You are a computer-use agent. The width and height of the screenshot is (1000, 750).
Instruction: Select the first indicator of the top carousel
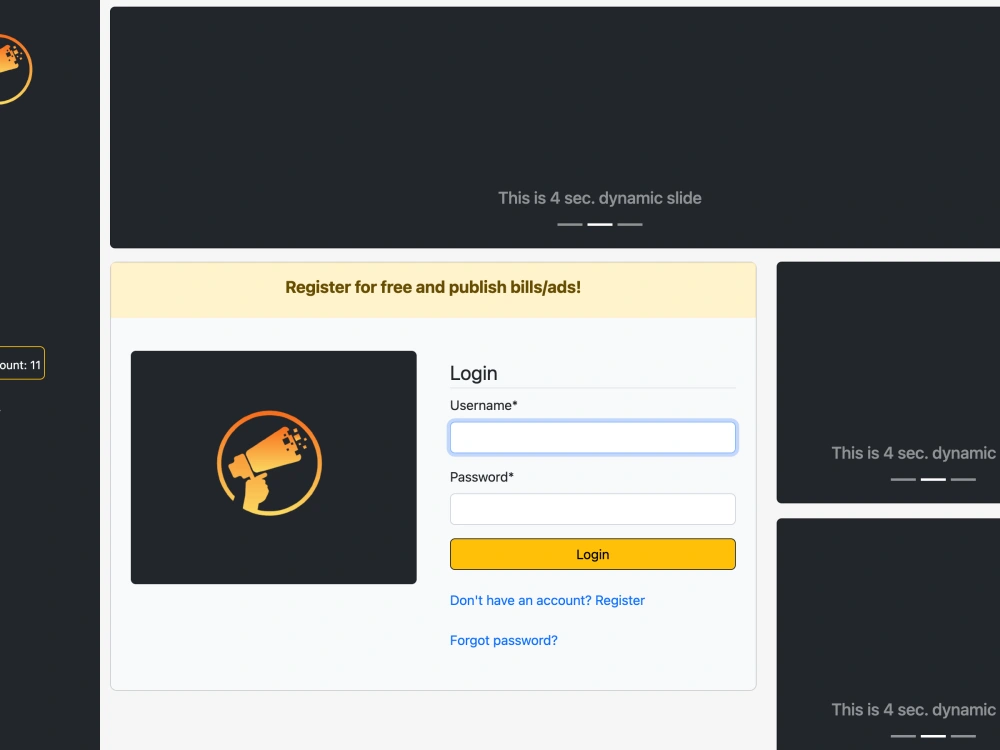(570, 224)
